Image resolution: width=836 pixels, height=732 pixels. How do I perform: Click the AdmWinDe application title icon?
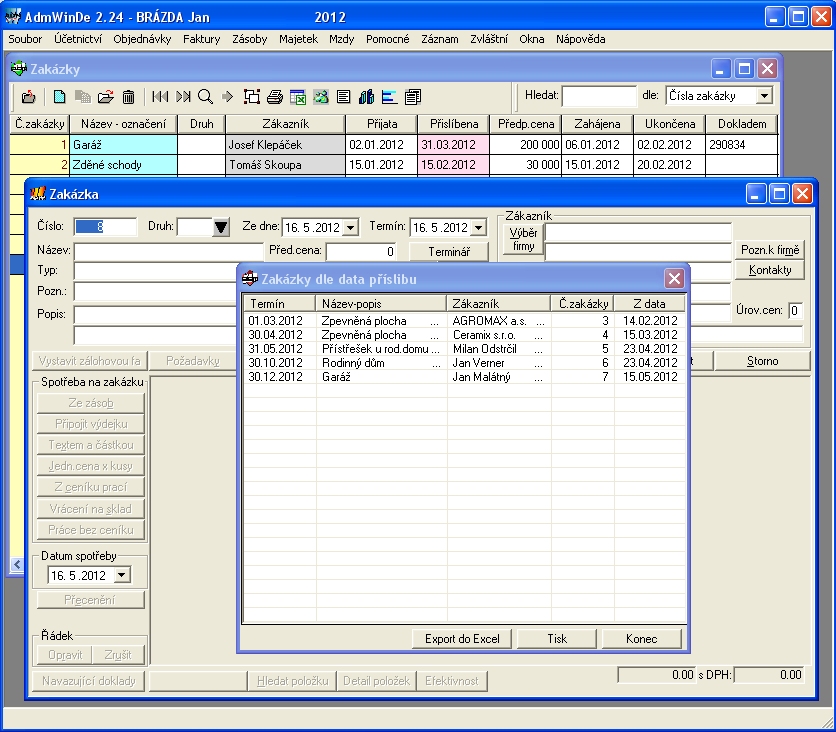[x=13, y=17]
